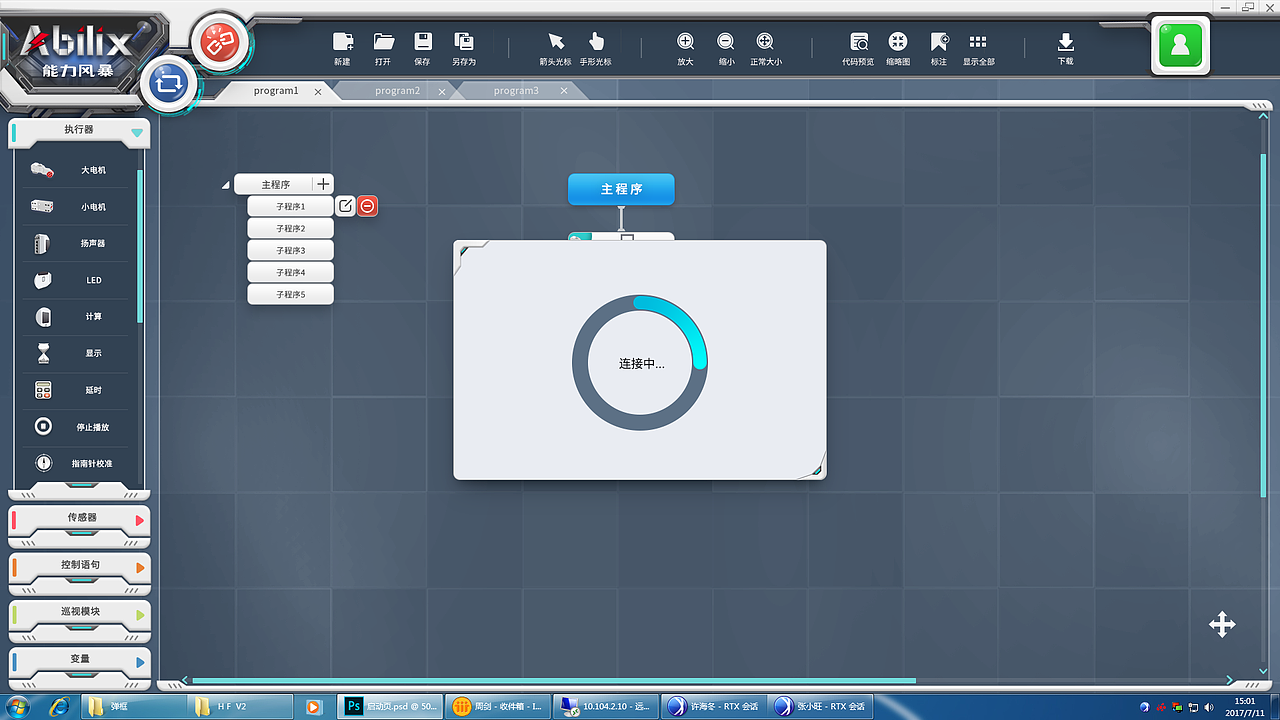Click the blue refresh loop button
The image size is (1280, 720).
(170, 84)
